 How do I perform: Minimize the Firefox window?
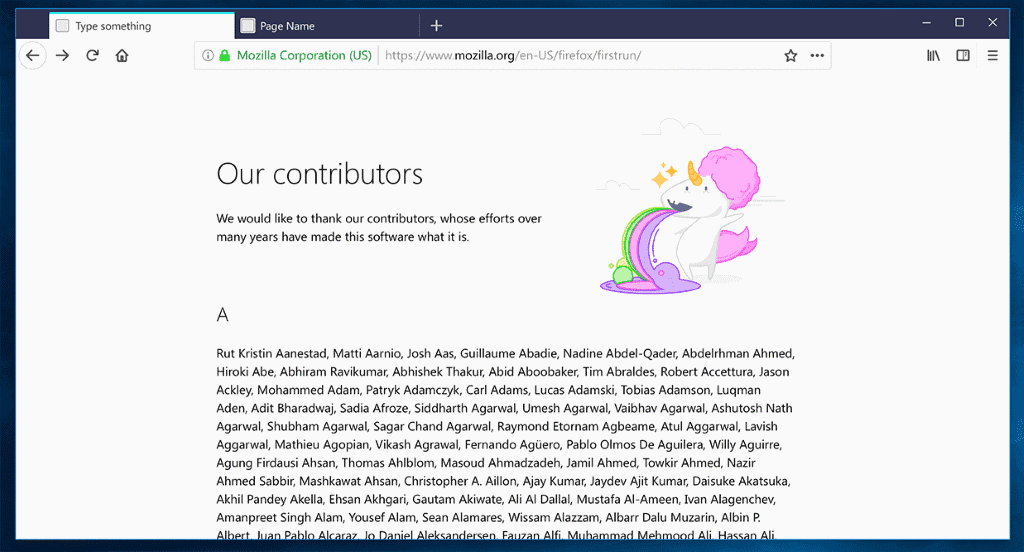pyautogui.click(x=926, y=23)
